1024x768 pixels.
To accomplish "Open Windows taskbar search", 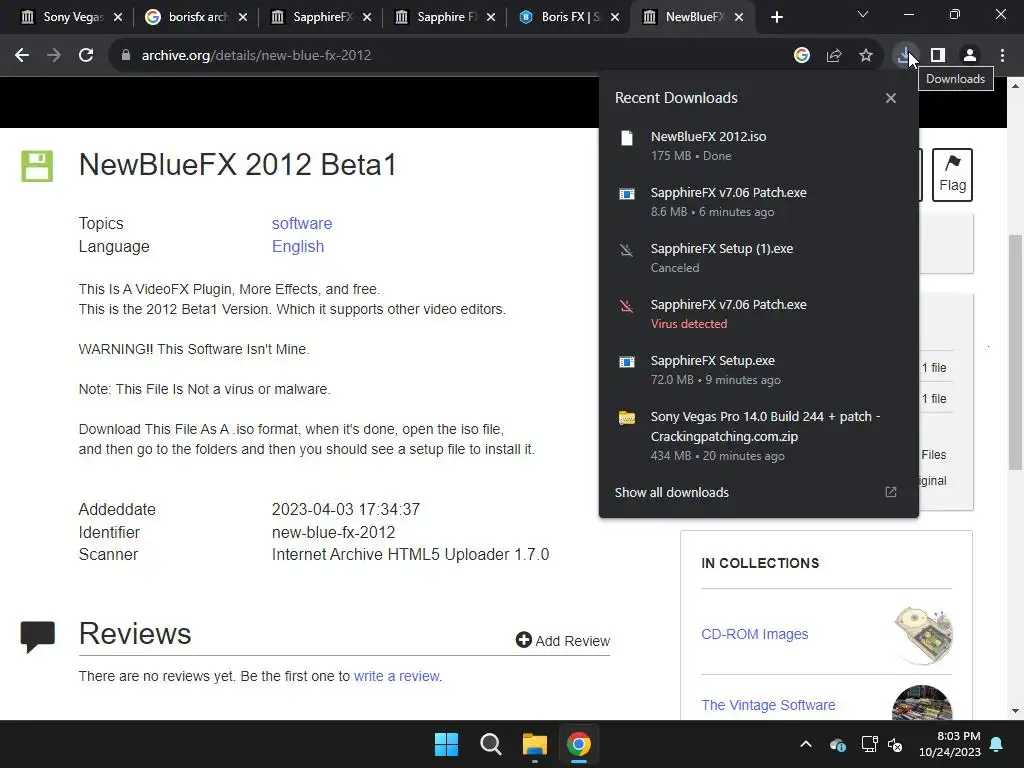I will (490, 744).
